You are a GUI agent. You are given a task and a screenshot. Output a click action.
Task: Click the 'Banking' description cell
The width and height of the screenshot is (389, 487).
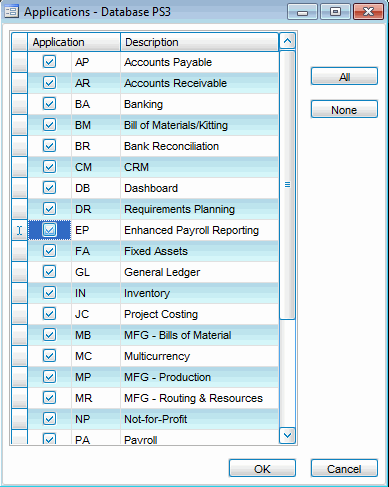click(x=199, y=104)
